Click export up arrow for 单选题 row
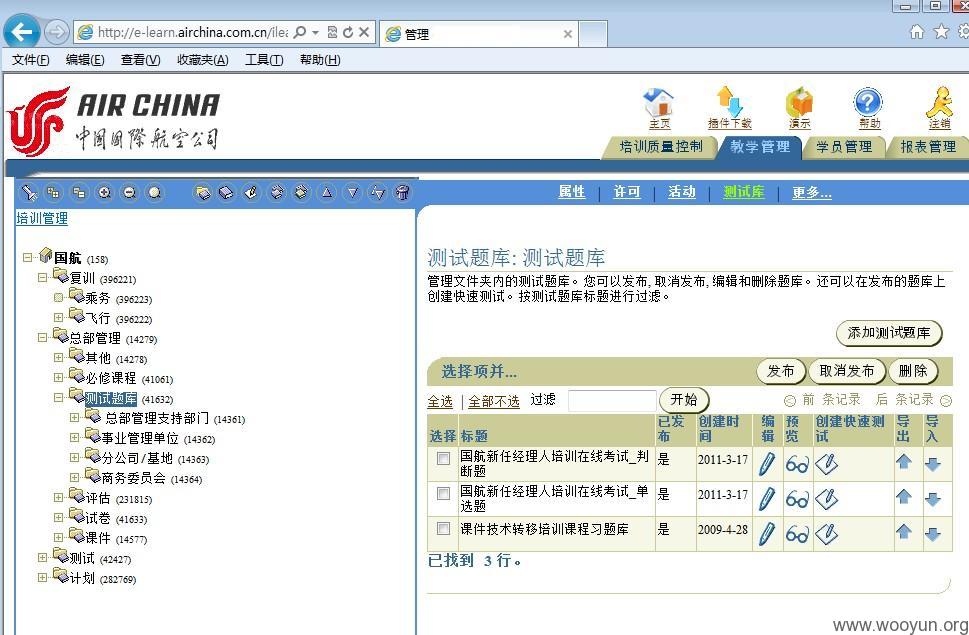The height and width of the screenshot is (635, 969). pyautogui.click(x=903, y=496)
